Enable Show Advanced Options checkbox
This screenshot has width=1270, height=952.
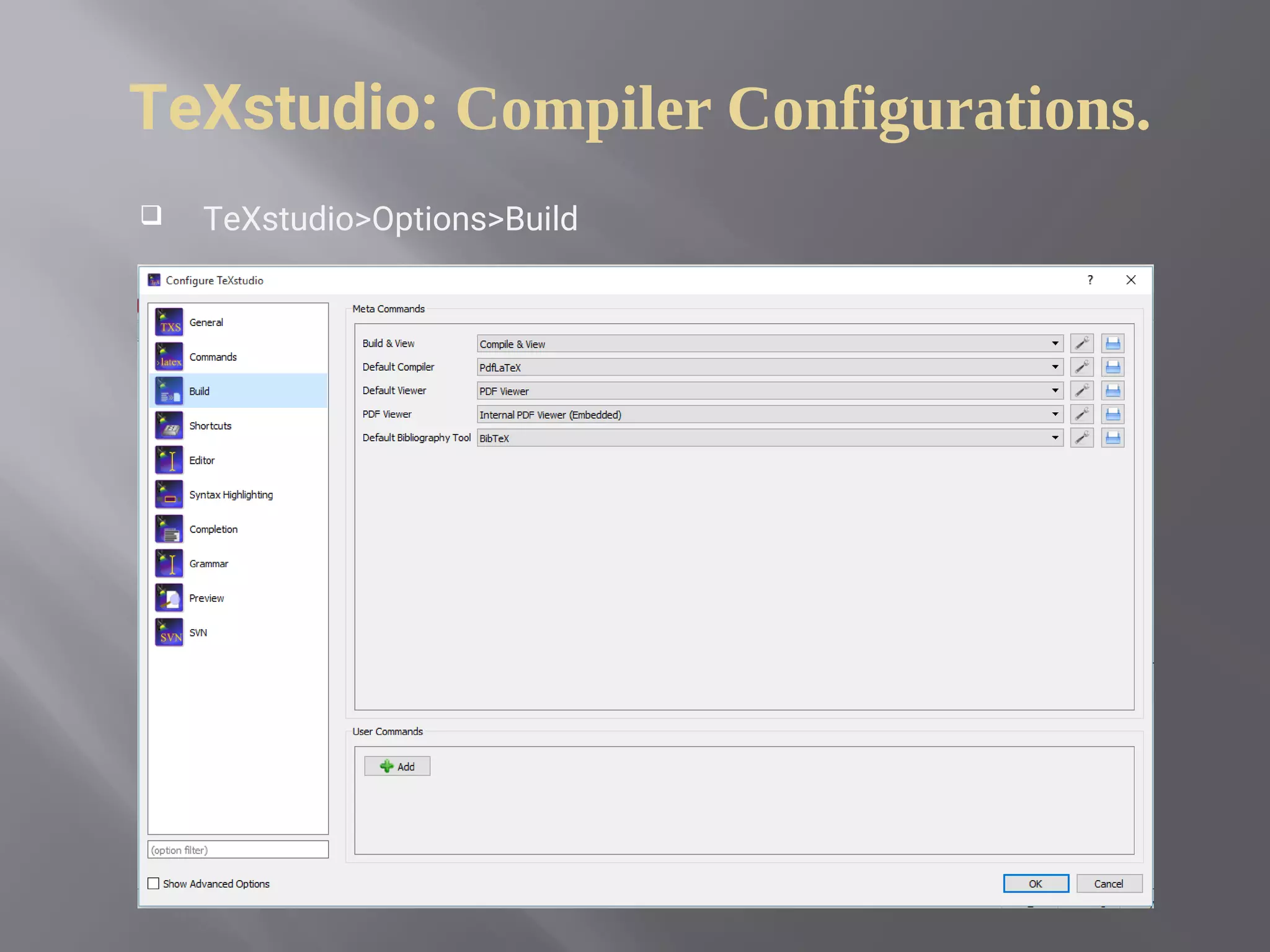click(x=154, y=883)
